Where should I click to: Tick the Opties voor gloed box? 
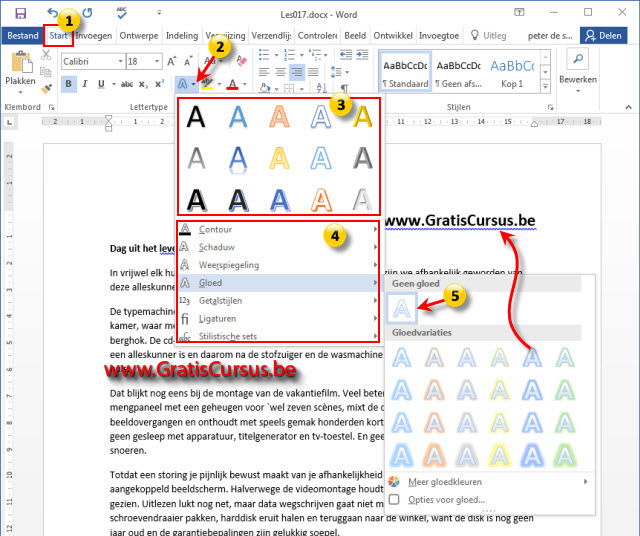(394, 499)
